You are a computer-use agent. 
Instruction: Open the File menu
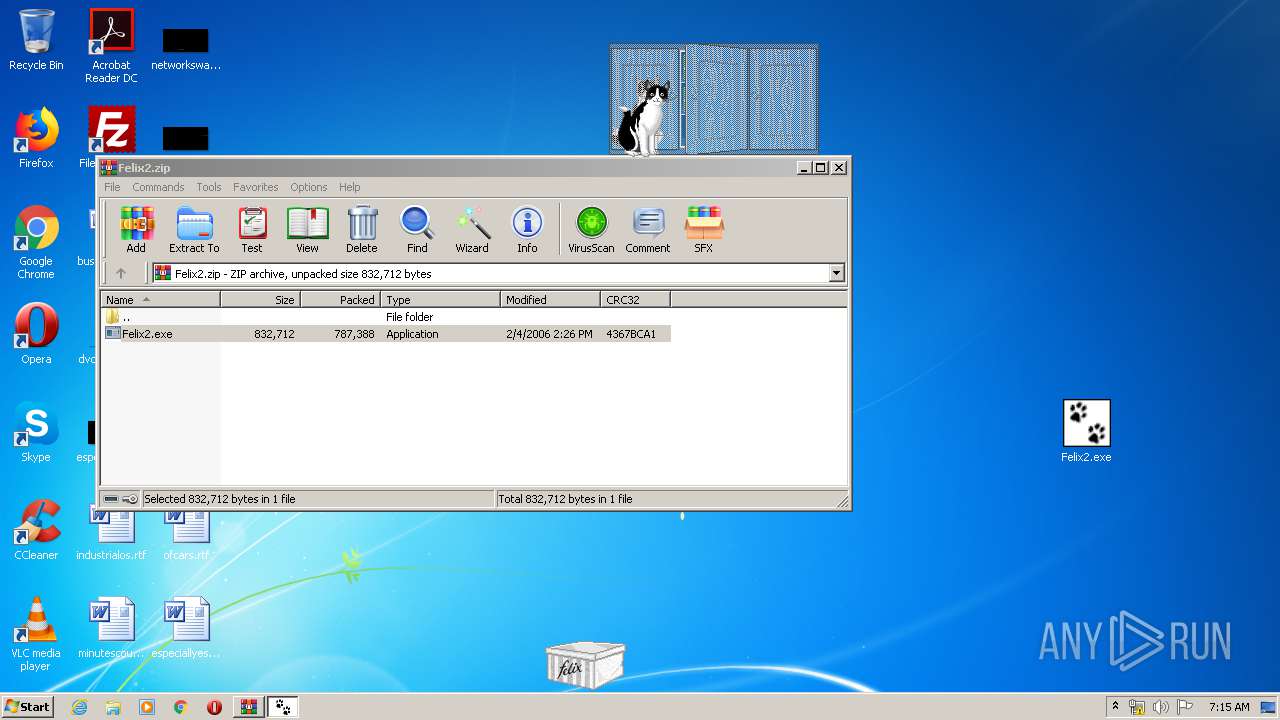[x=112, y=187]
